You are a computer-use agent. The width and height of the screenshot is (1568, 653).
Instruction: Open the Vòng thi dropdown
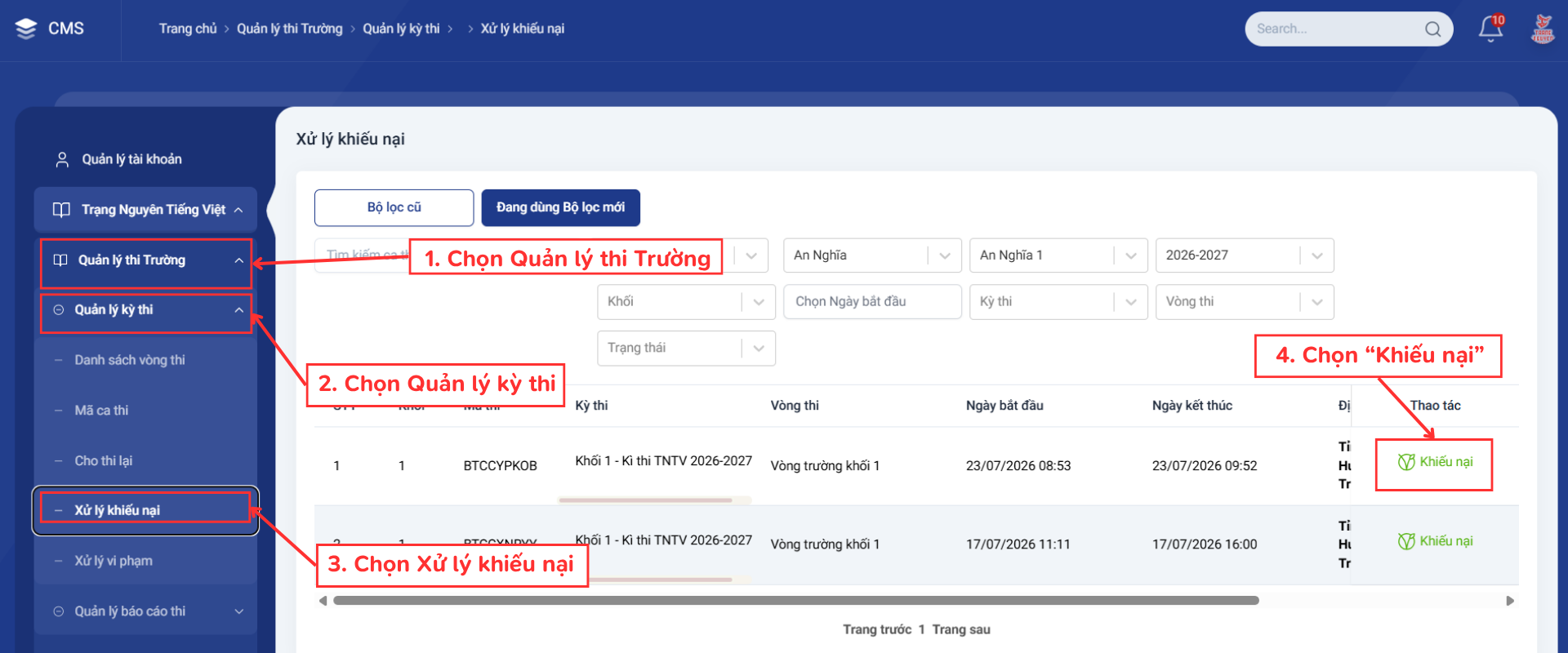(1245, 302)
